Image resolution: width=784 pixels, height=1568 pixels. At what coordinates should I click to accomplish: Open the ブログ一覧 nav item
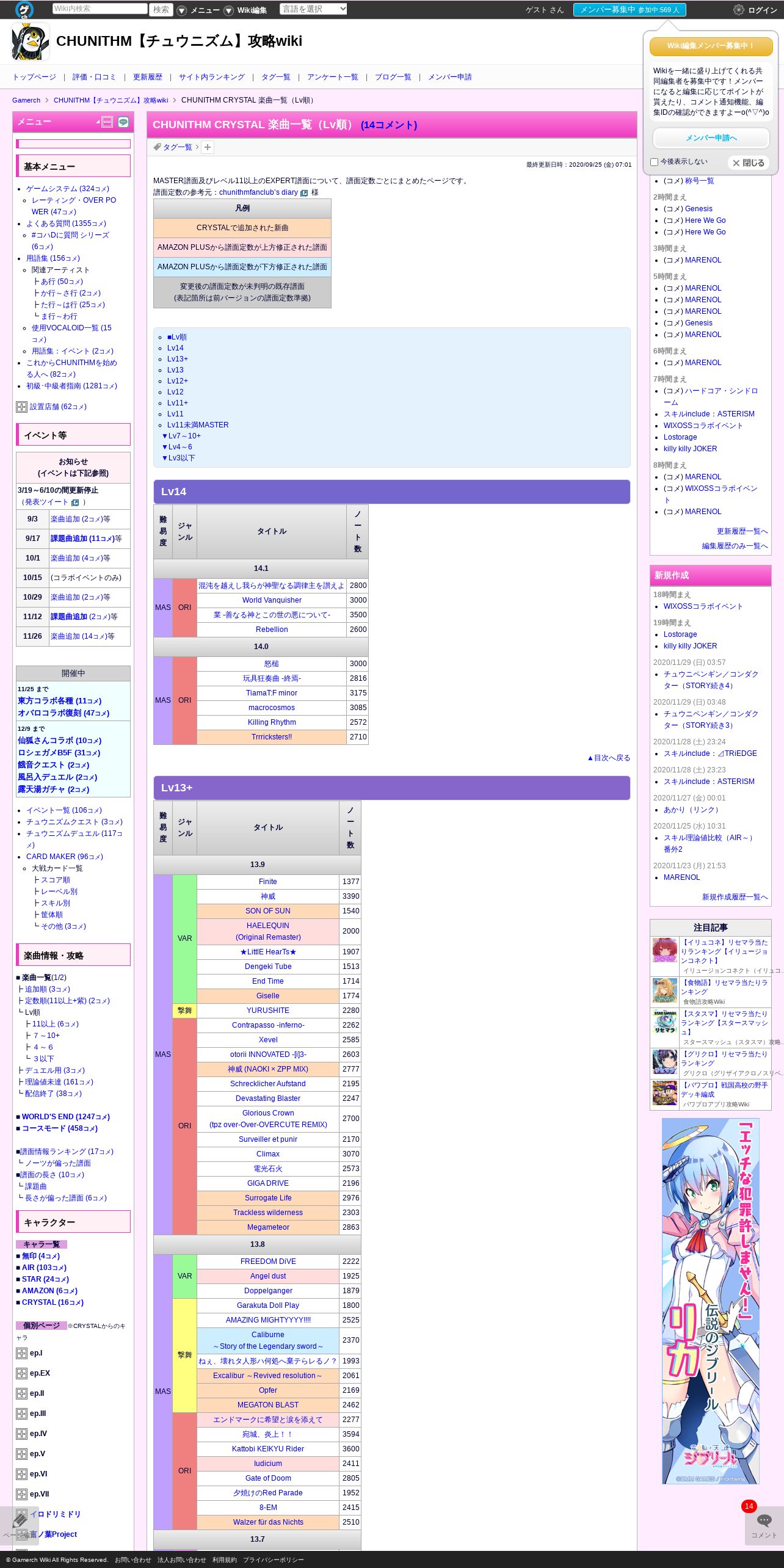point(393,77)
